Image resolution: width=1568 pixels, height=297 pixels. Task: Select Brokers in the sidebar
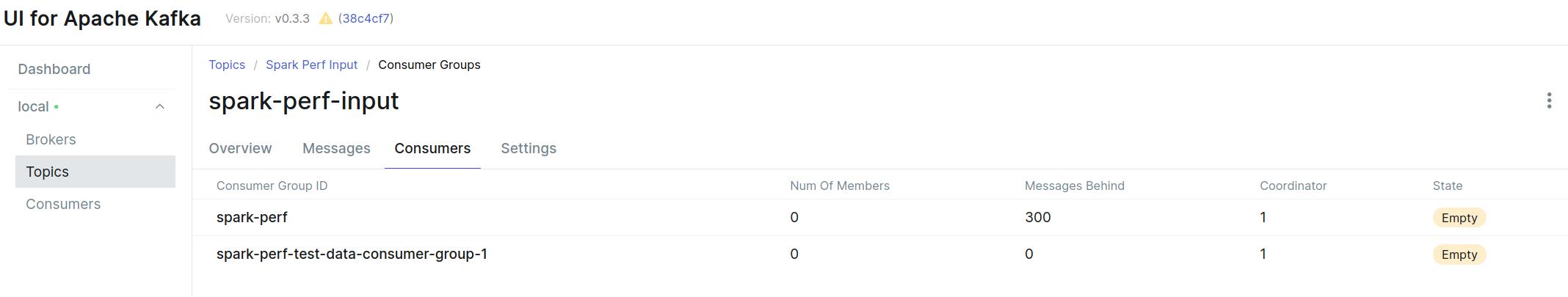pyautogui.click(x=51, y=139)
